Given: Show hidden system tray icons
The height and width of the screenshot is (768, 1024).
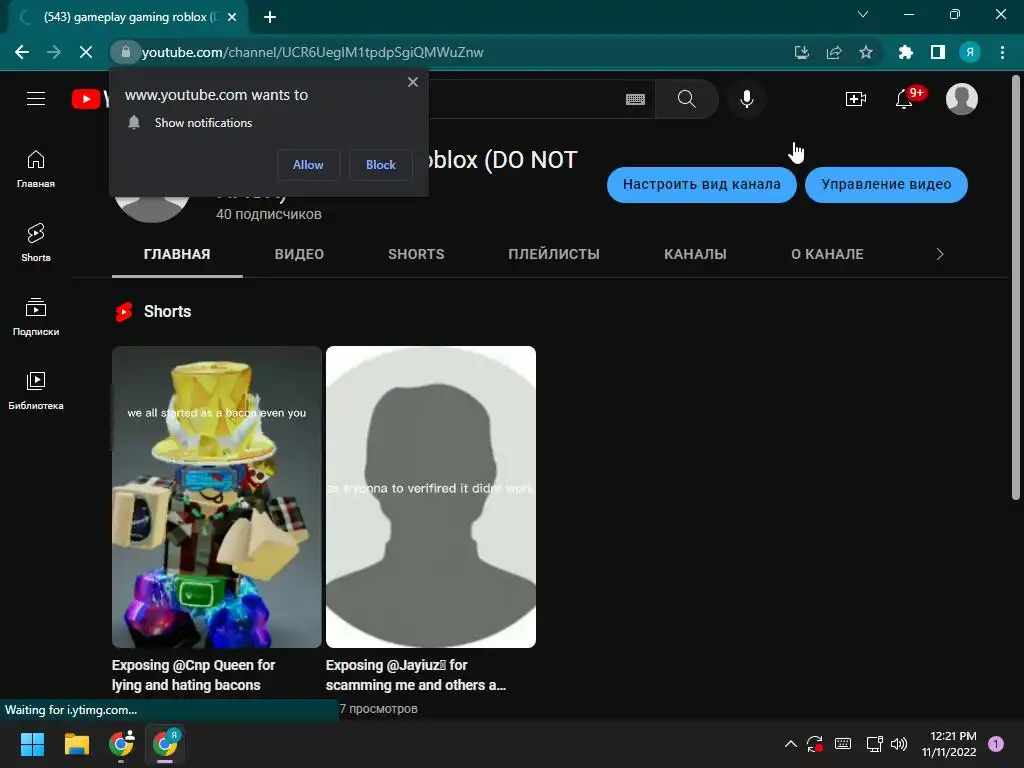Looking at the screenshot, I should 790,744.
